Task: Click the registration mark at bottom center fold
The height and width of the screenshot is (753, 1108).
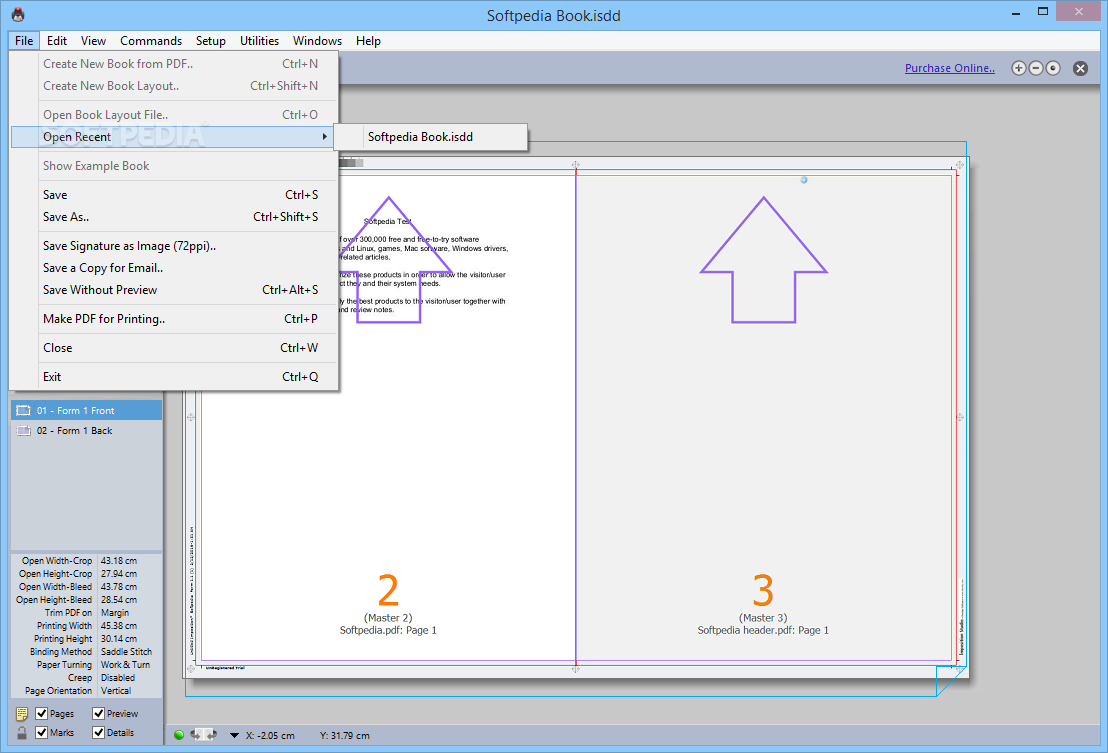Action: (x=576, y=668)
